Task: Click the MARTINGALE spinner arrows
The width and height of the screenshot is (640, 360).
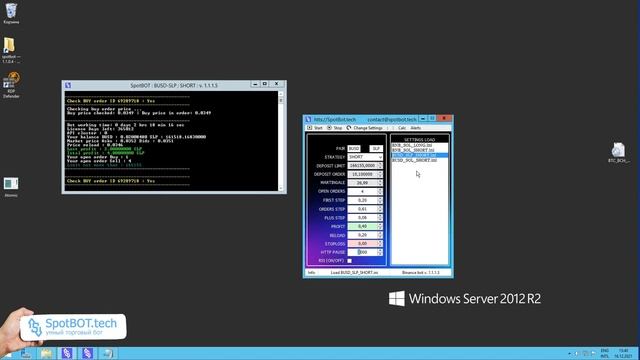Action: point(380,183)
